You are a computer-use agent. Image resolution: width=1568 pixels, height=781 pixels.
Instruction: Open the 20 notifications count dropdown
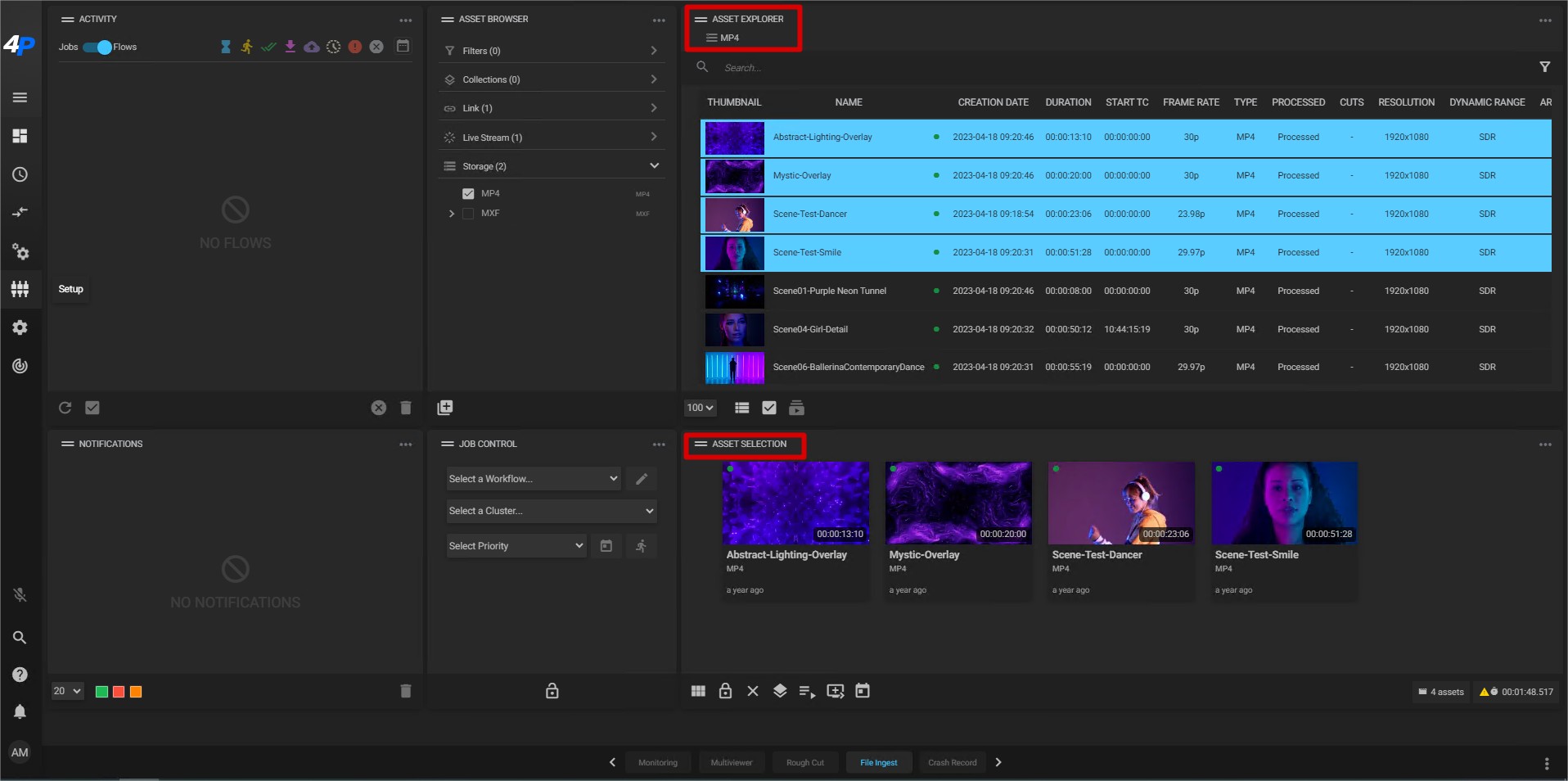pos(67,691)
